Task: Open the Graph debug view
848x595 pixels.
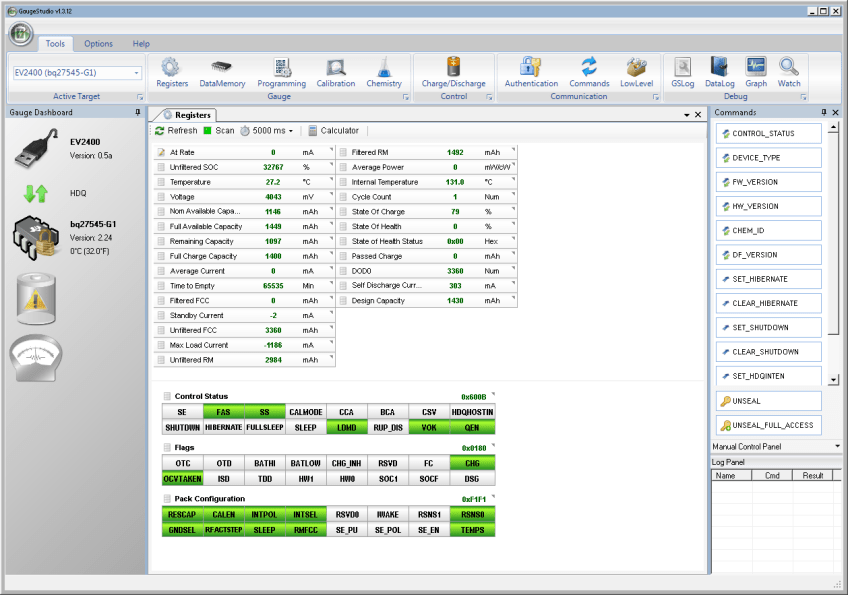Action: 756,71
